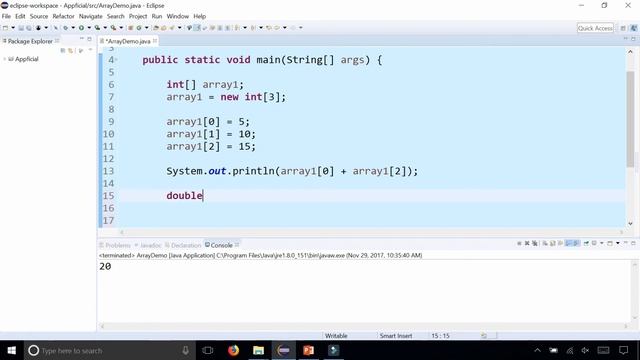Click the New Java Package icon
Viewport: 640px width, 360px height.
131,28
